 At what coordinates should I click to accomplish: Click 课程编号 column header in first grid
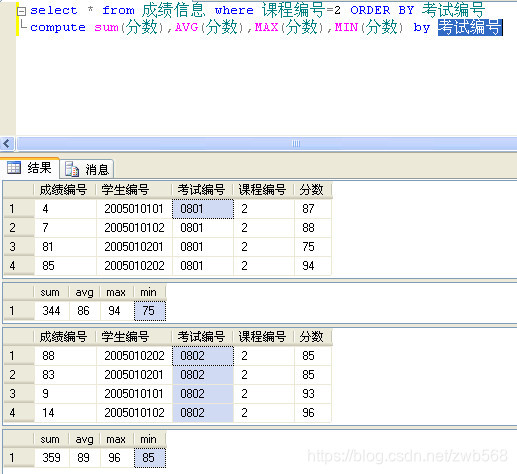coord(263,190)
